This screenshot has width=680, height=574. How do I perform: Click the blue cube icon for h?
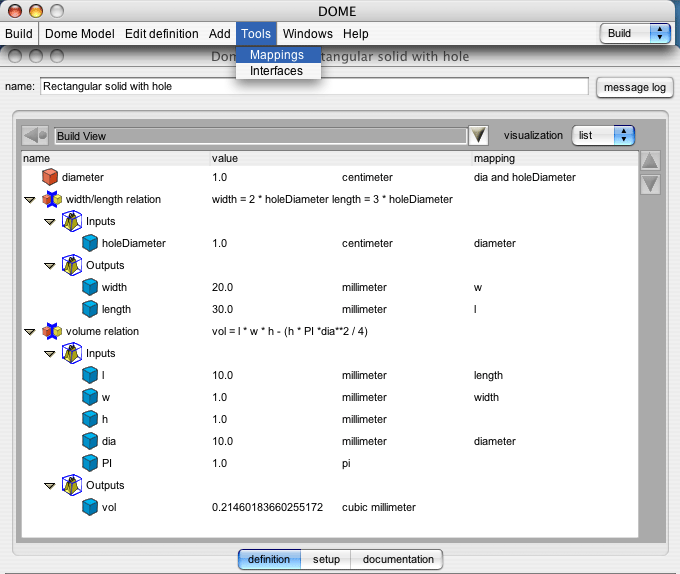[90, 419]
